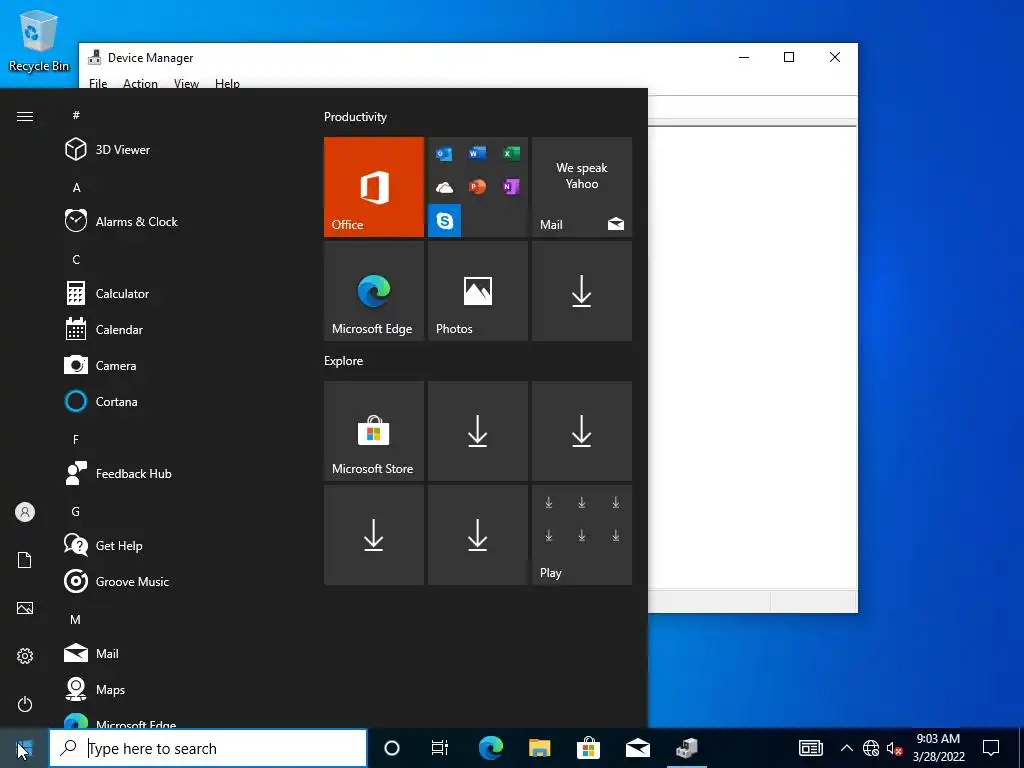Click the letter F group header
The height and width of the screenshot is (768, 1024).
pos(76,440)
